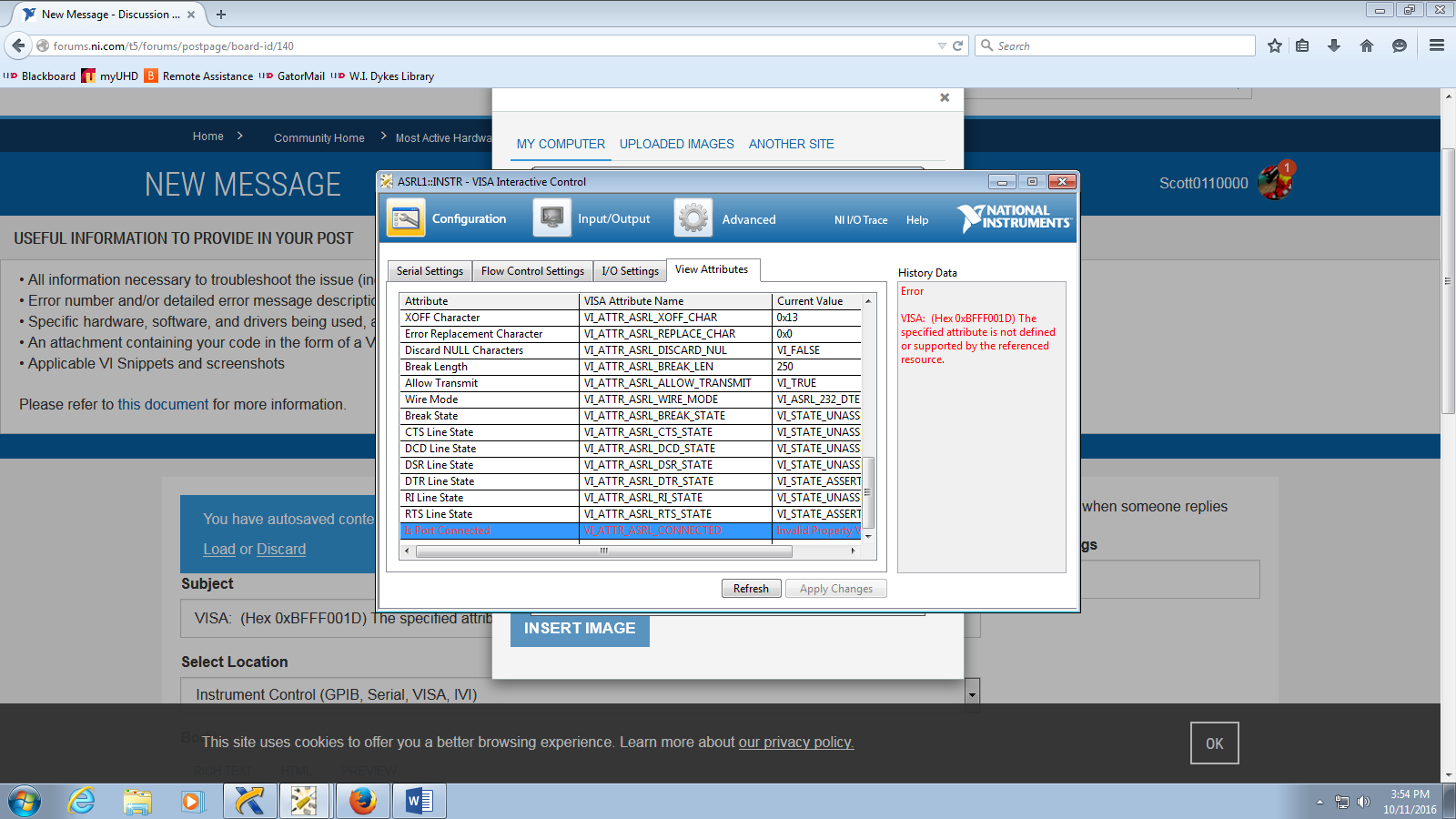Screen dimensions: 1456x819
Task: Click the INSERT IMAGE button
Action: pos(580,629)
